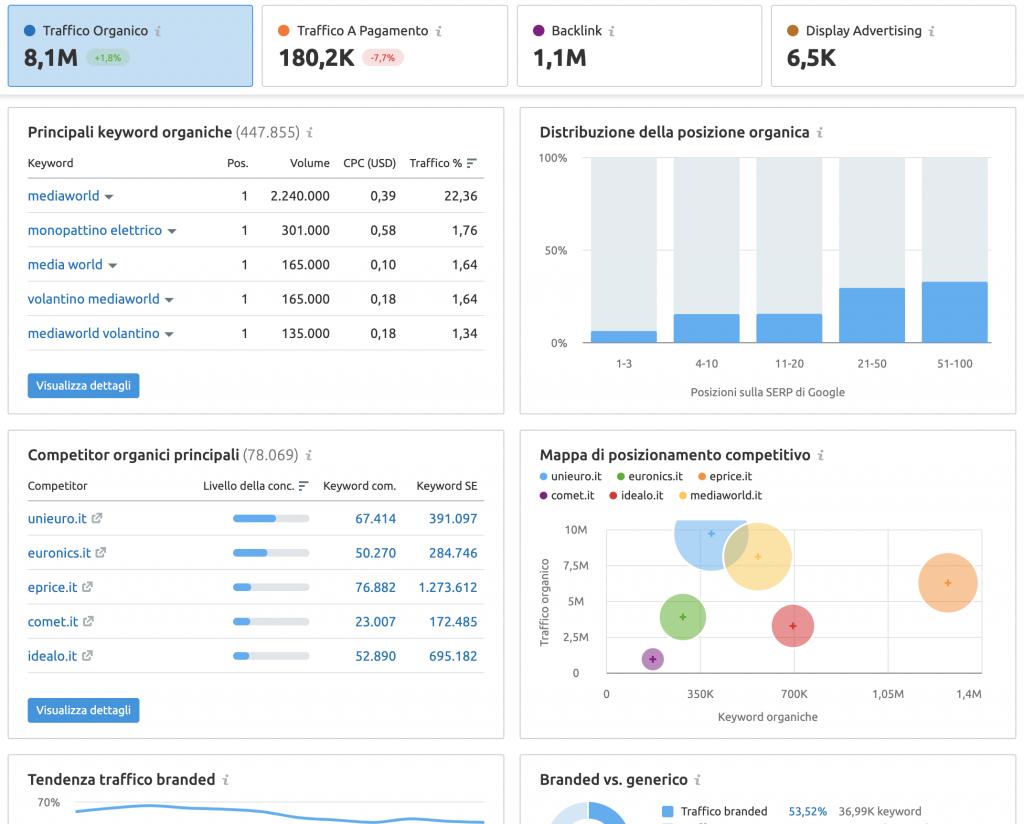Expand dropdown arrow next to mediaworld keyword

point(109,197)
